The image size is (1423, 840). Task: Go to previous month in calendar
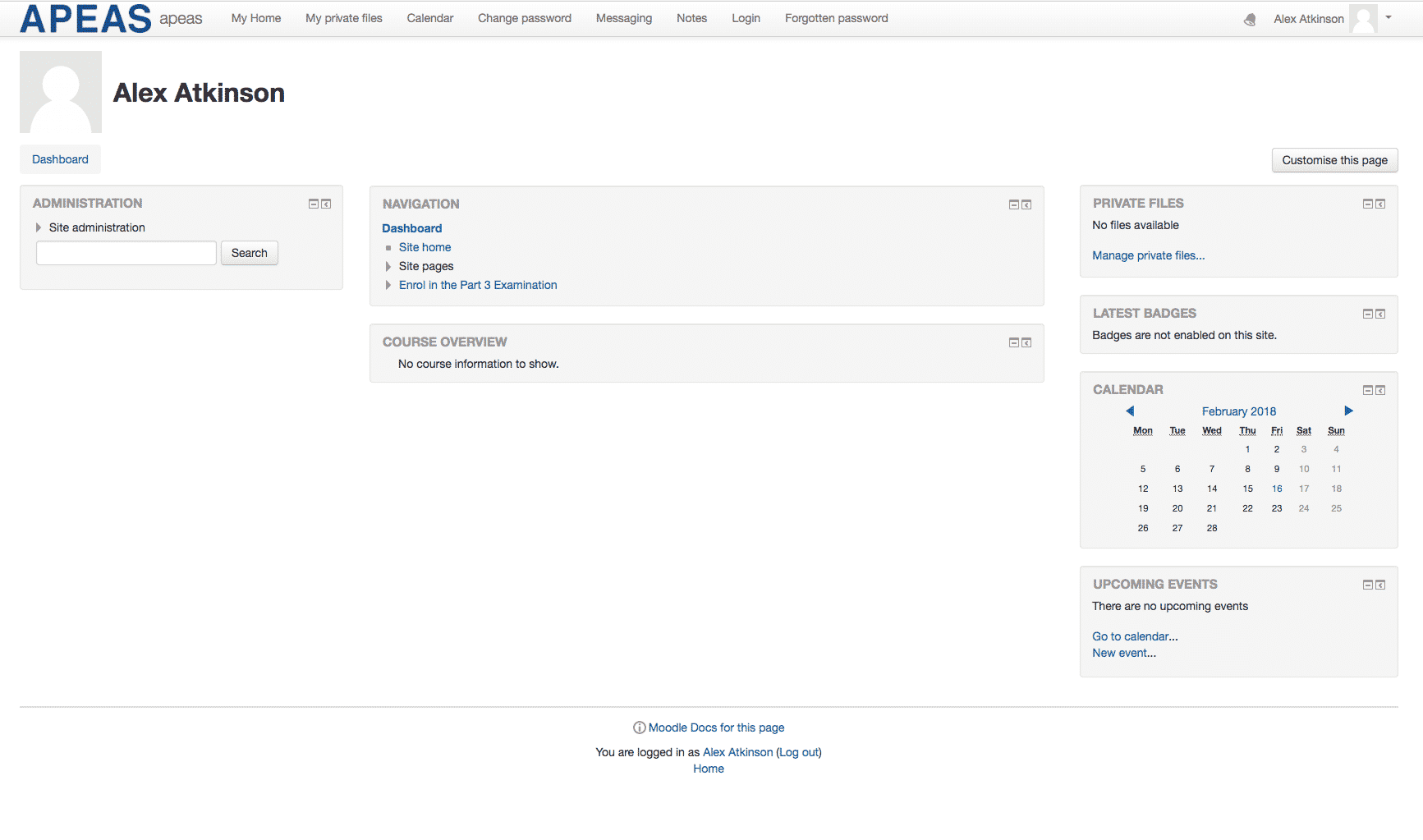click(1130, 411)
